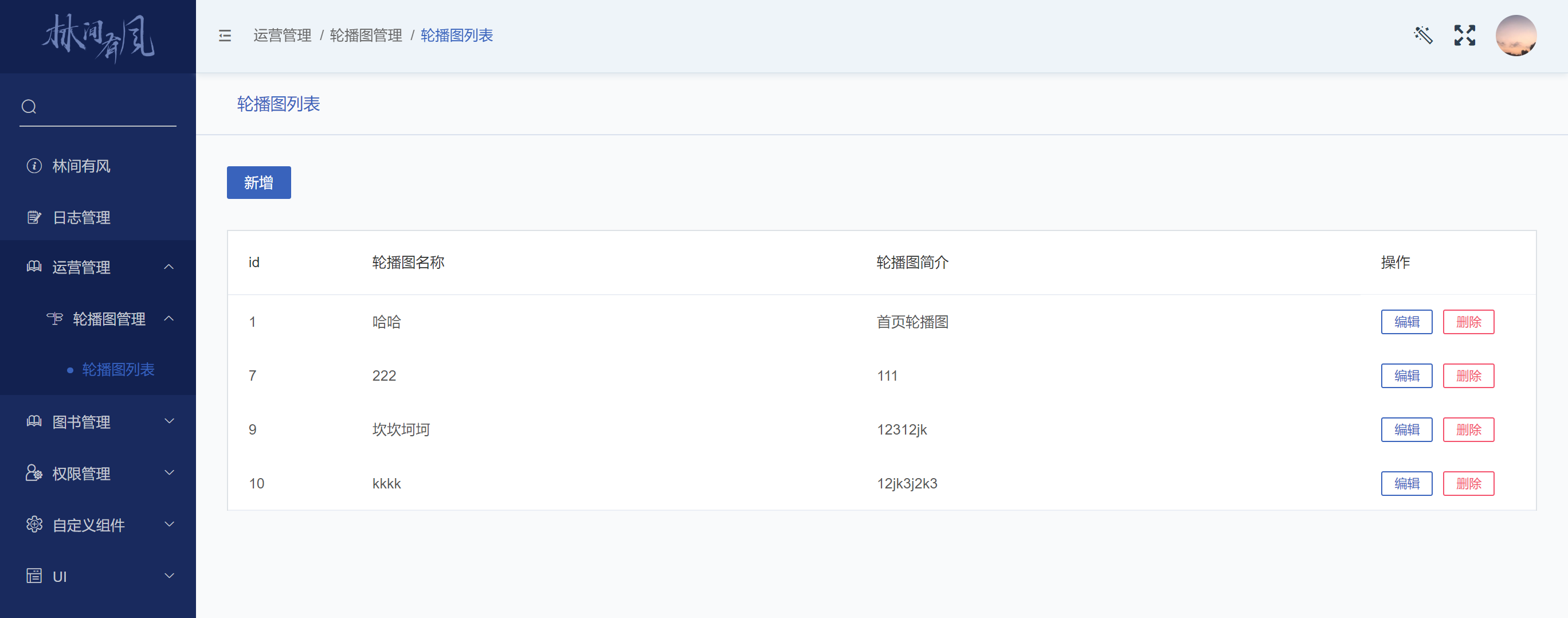
Task: Open the 林间有风 menu item
Action: [x=98, y=166]
